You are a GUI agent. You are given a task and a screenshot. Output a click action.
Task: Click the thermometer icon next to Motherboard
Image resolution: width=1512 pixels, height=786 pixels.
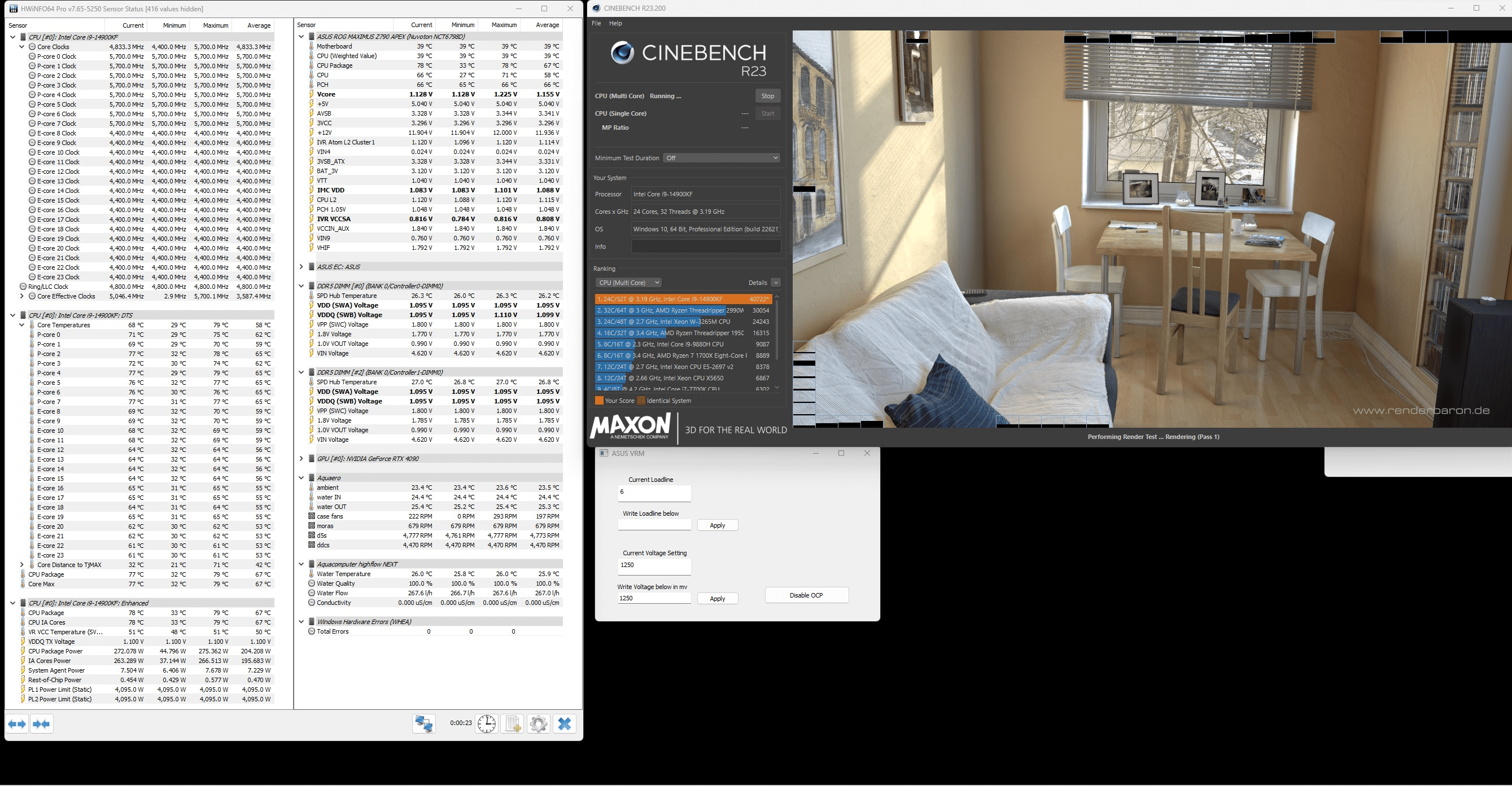click(x=311, y=46)
